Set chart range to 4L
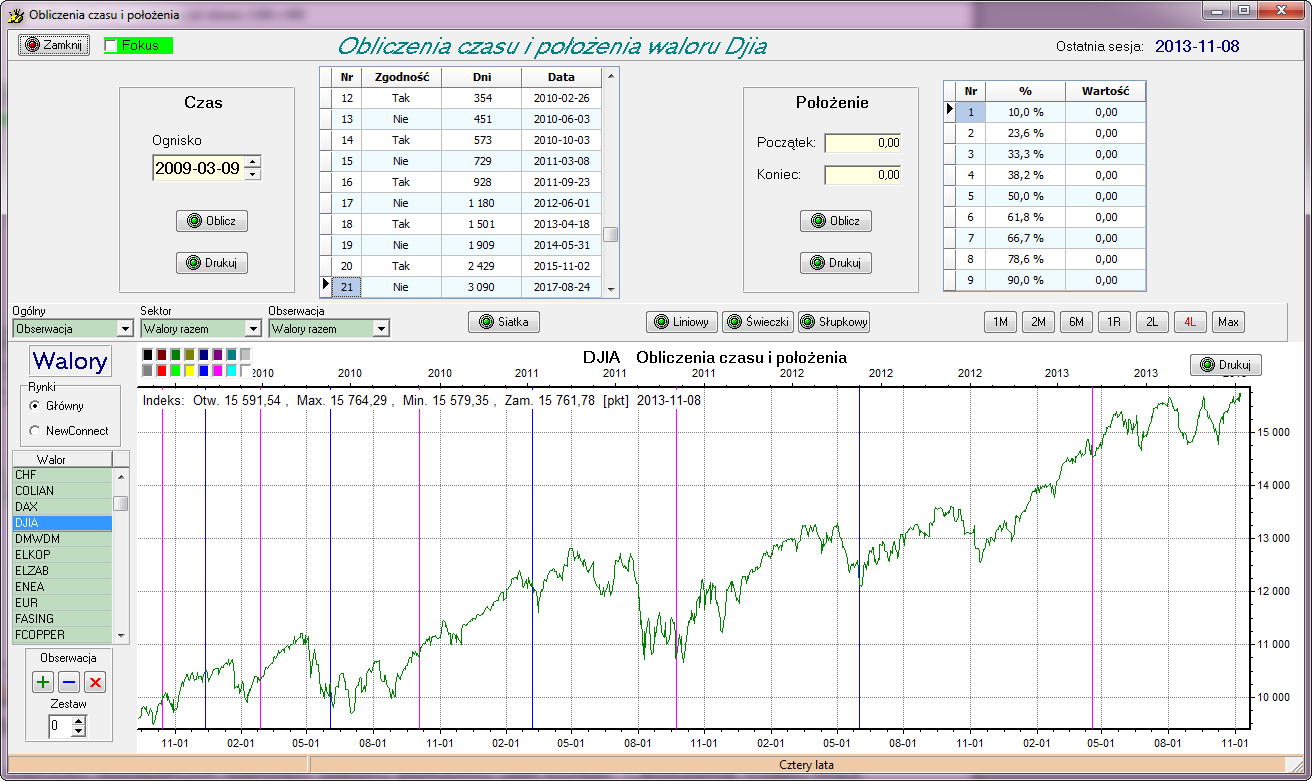The image size is (1312, 781). 1191,322
